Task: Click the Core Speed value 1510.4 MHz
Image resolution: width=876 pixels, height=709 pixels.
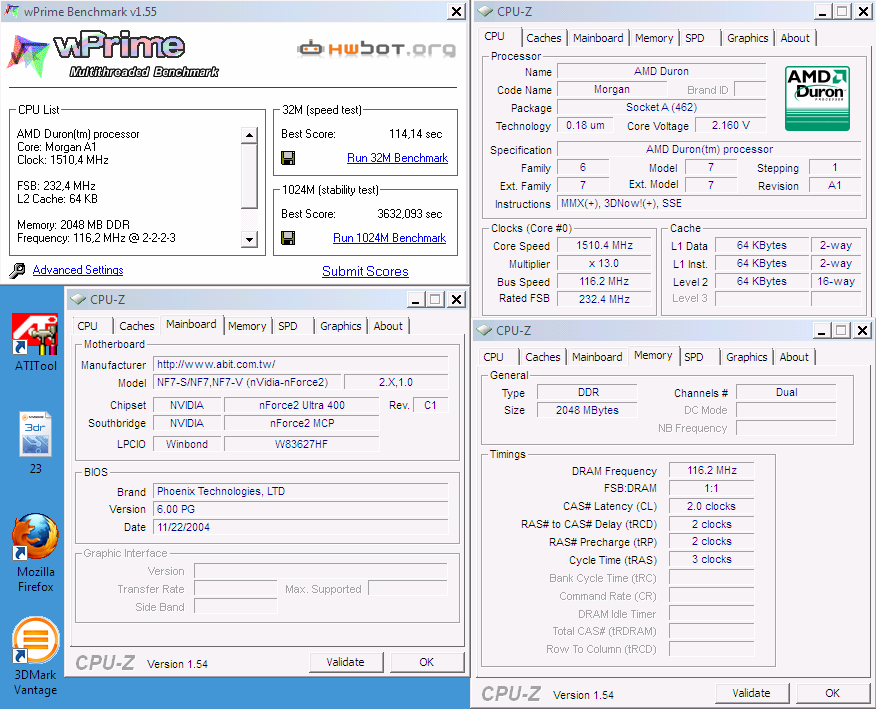Action: point(604,245)
